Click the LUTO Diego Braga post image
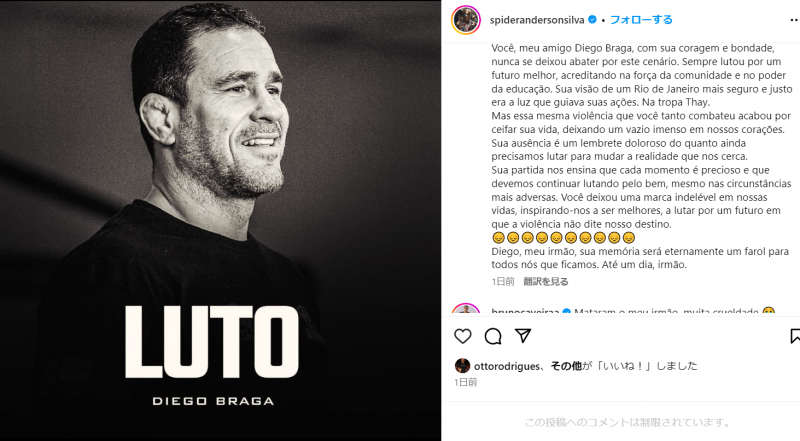The image size is (800, 441). coord(220,220)
